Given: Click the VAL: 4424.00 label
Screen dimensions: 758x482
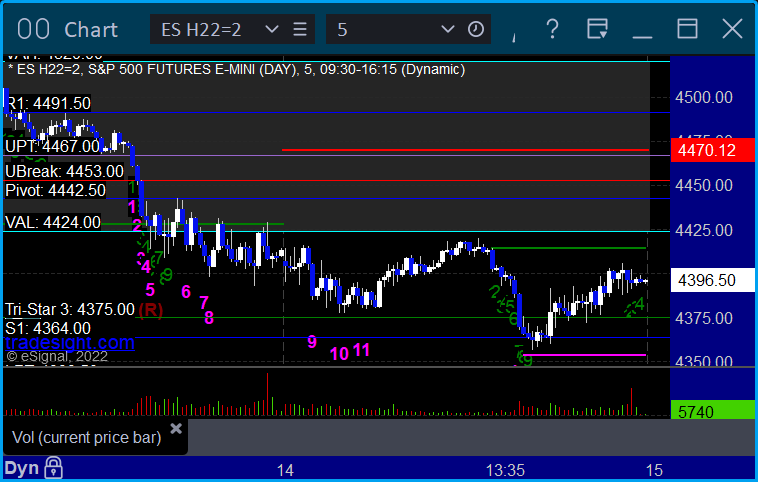Looking at the screenshot, I should 53,222.
